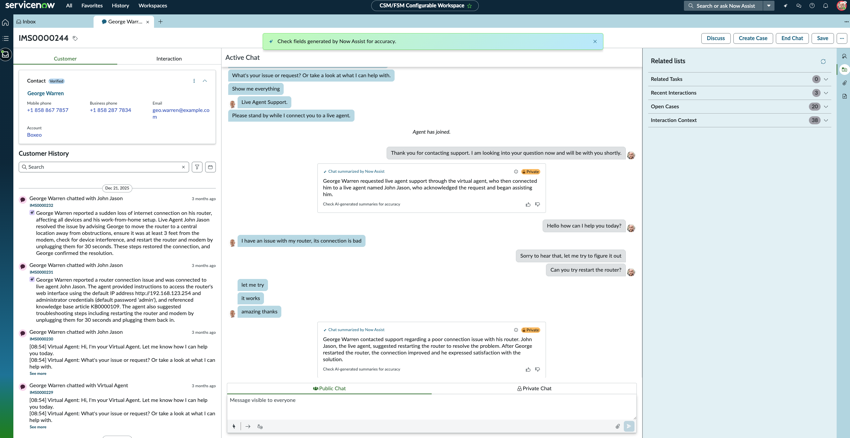
Task: Open the Boxeo account link
Action: click(34, 135)
